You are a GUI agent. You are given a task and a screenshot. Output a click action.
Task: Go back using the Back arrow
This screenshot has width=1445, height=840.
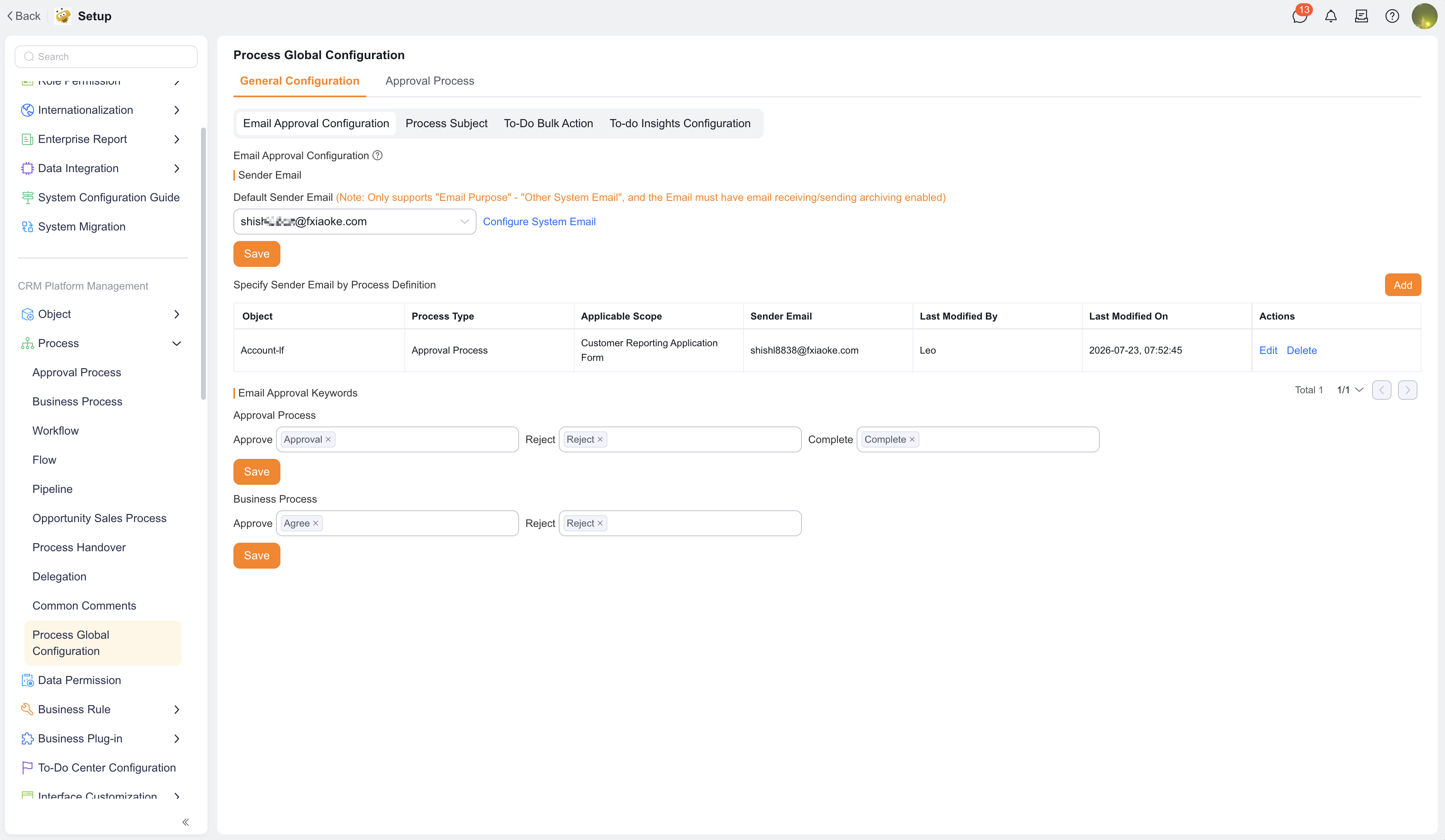(24, 16)
